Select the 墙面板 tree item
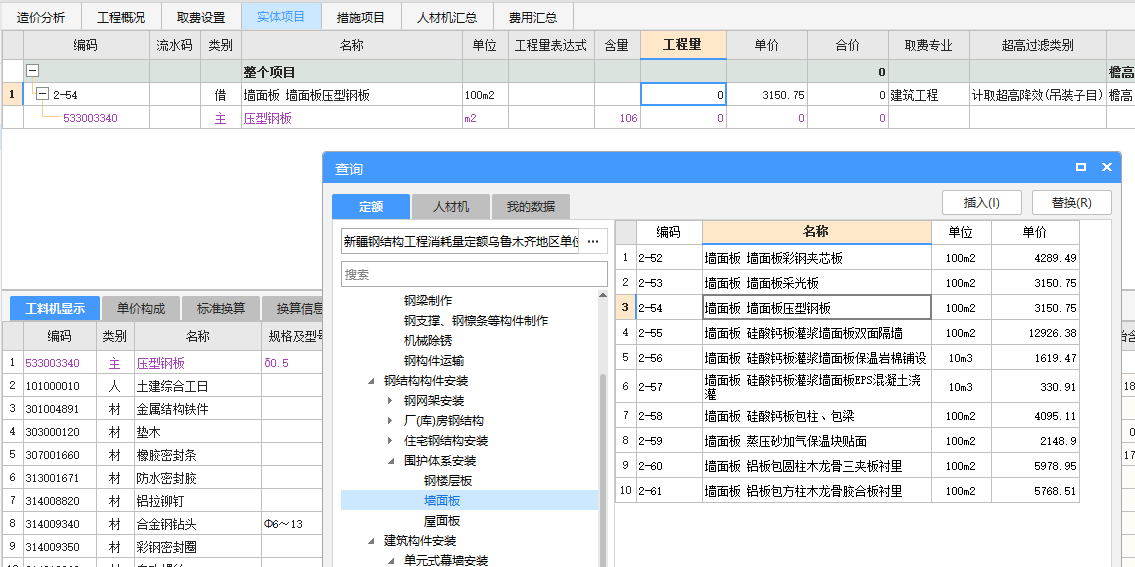 click(x=442, y=500)
